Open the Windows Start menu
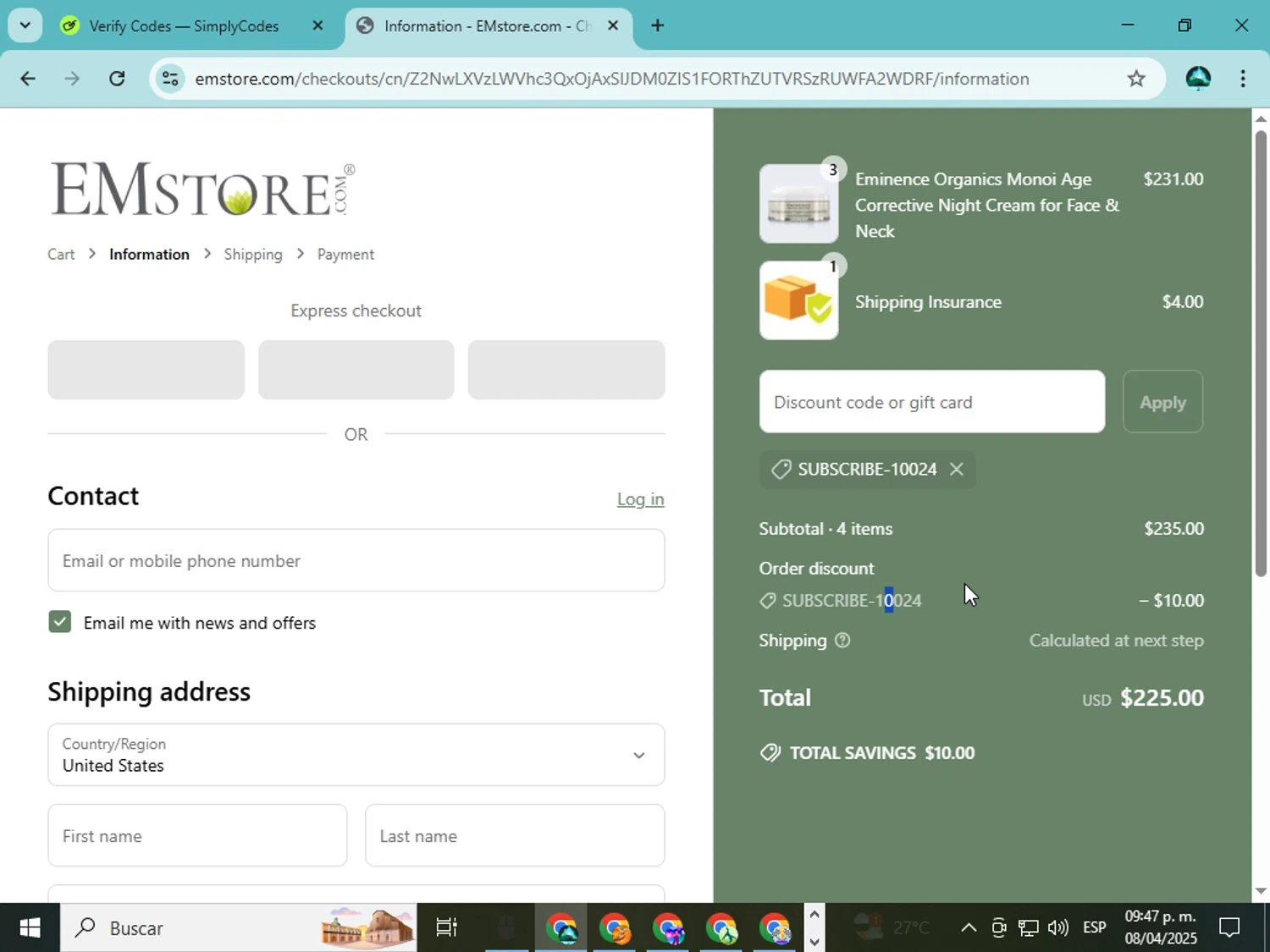The image size is (1270, 952). point(30,928)
